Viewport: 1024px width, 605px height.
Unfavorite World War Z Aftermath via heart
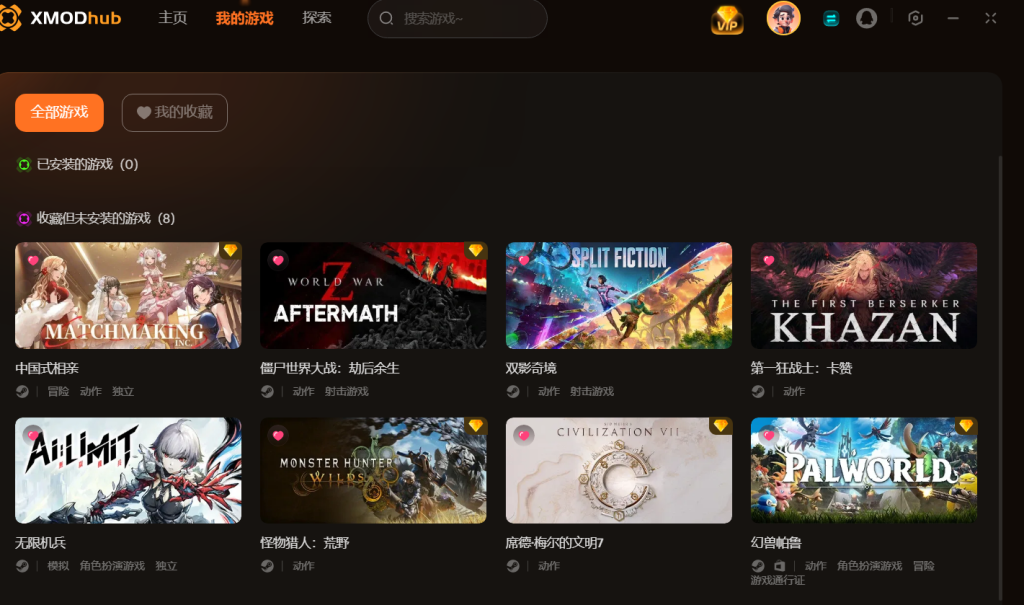pos(278,260)
